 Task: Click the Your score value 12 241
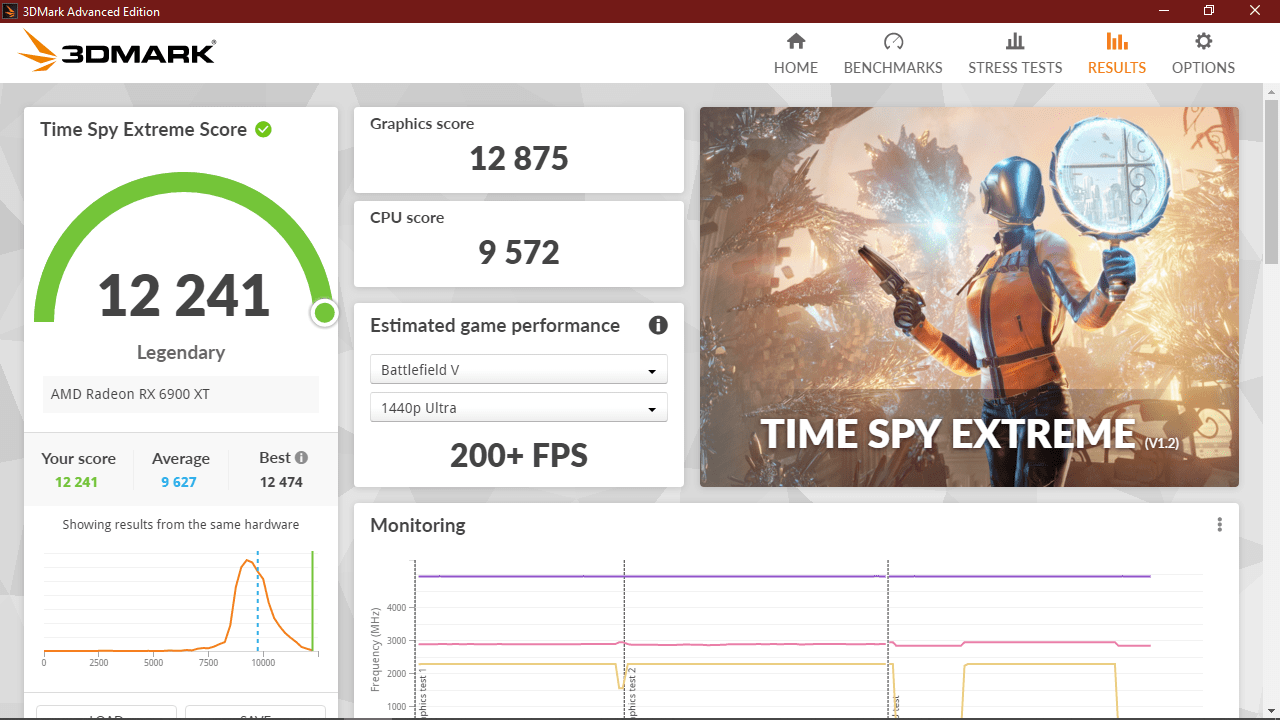click(76, 482)
